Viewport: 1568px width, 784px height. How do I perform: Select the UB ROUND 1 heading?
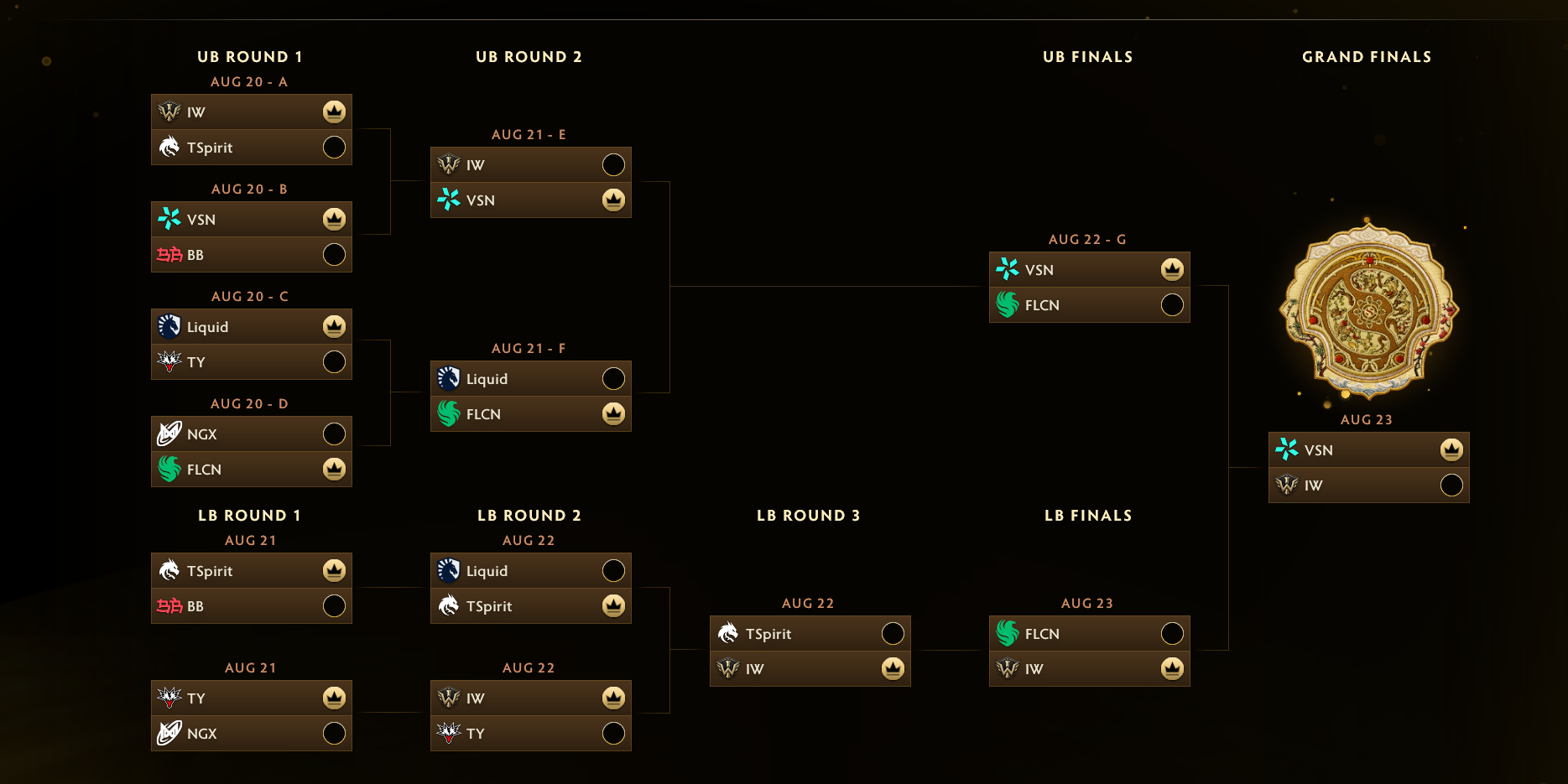250,57
